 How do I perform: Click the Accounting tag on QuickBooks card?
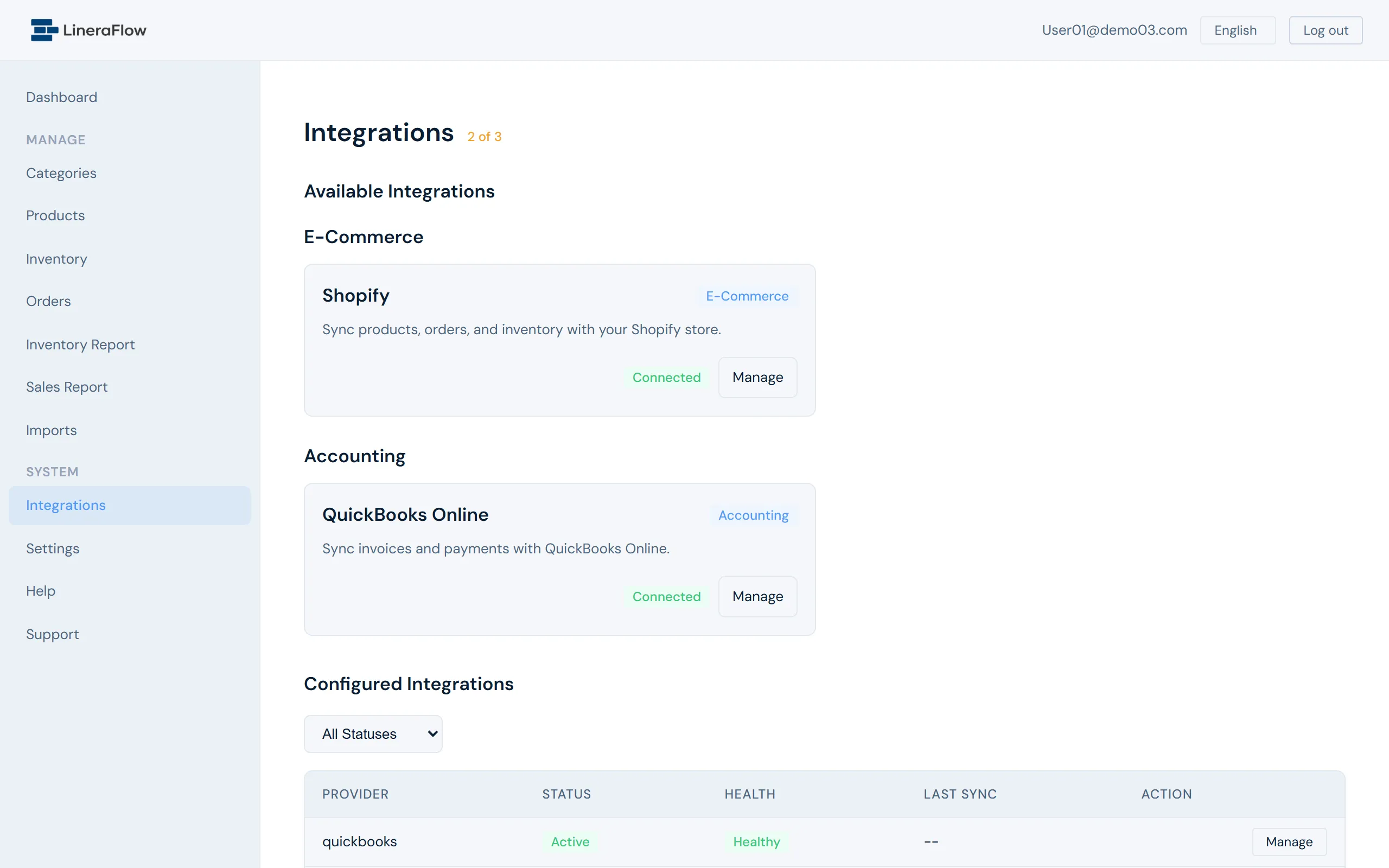[753, 515]
